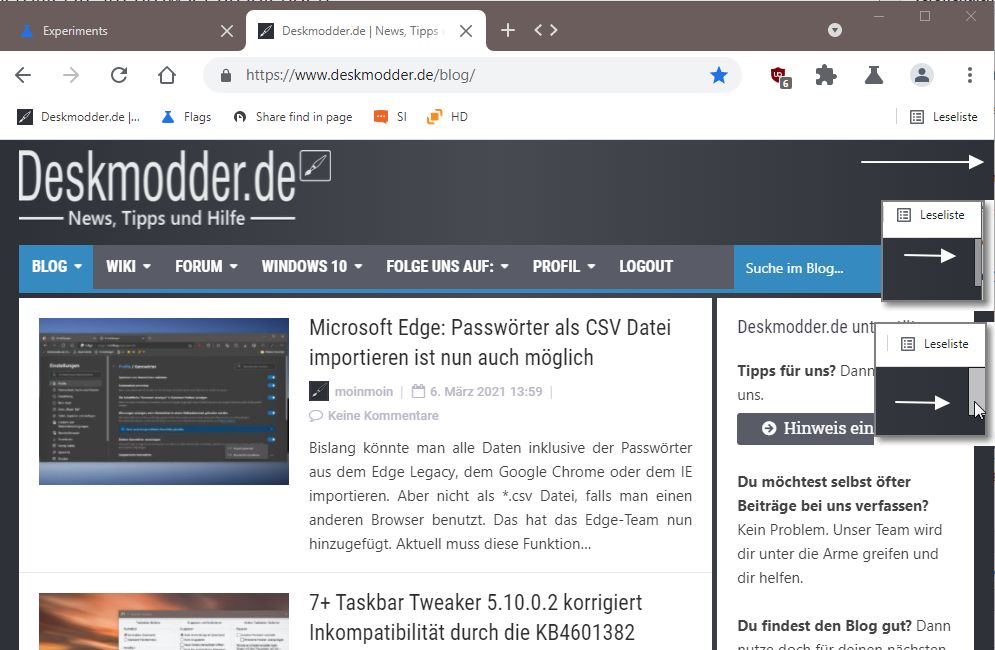Open the tab search dropdown circle

[x=835, y=30]
